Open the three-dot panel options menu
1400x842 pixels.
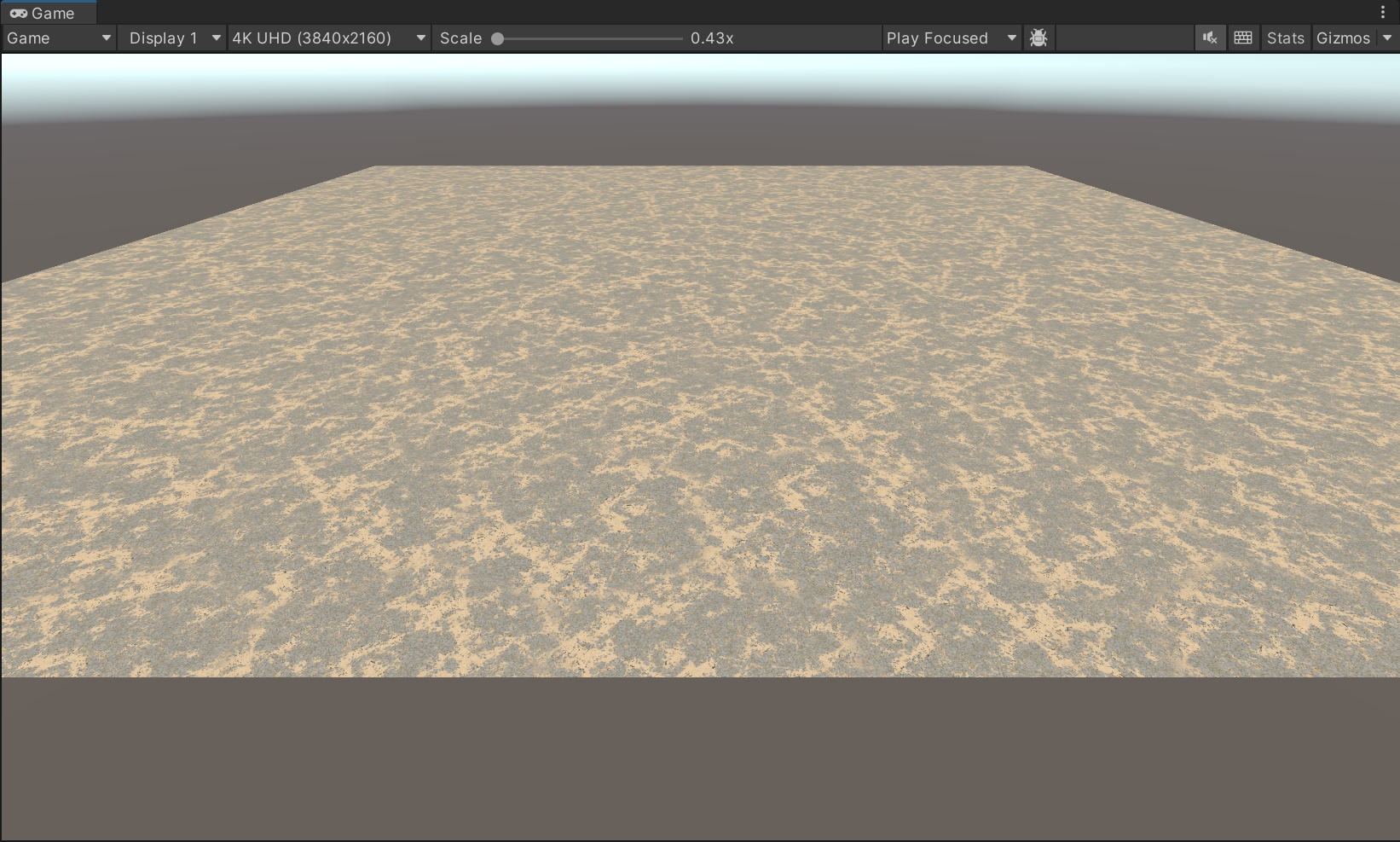(x=1382, y=12)
